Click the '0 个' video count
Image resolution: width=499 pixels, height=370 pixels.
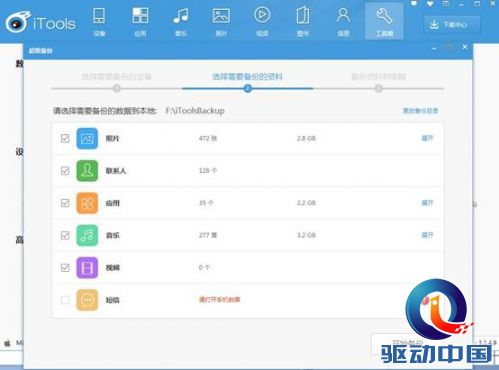(204, 268)
